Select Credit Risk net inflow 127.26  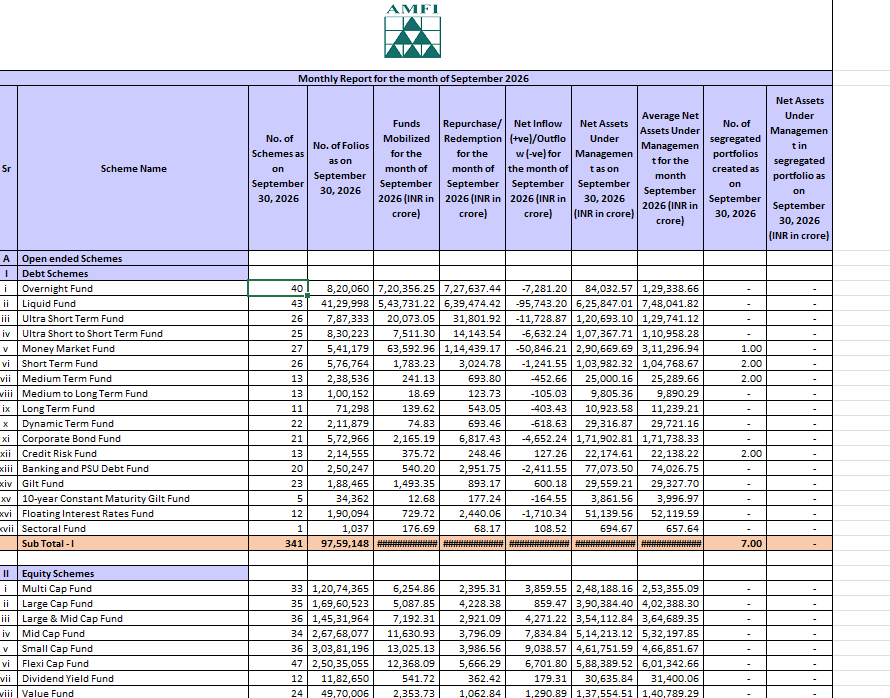coord(538,454)
